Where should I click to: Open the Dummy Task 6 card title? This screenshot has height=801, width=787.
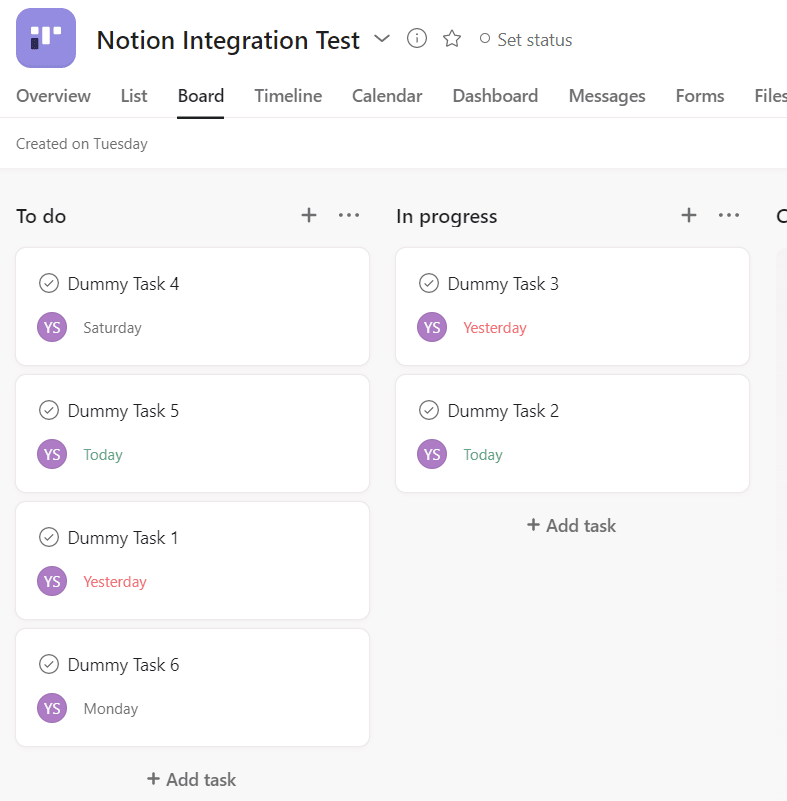[x=123, y=665]
